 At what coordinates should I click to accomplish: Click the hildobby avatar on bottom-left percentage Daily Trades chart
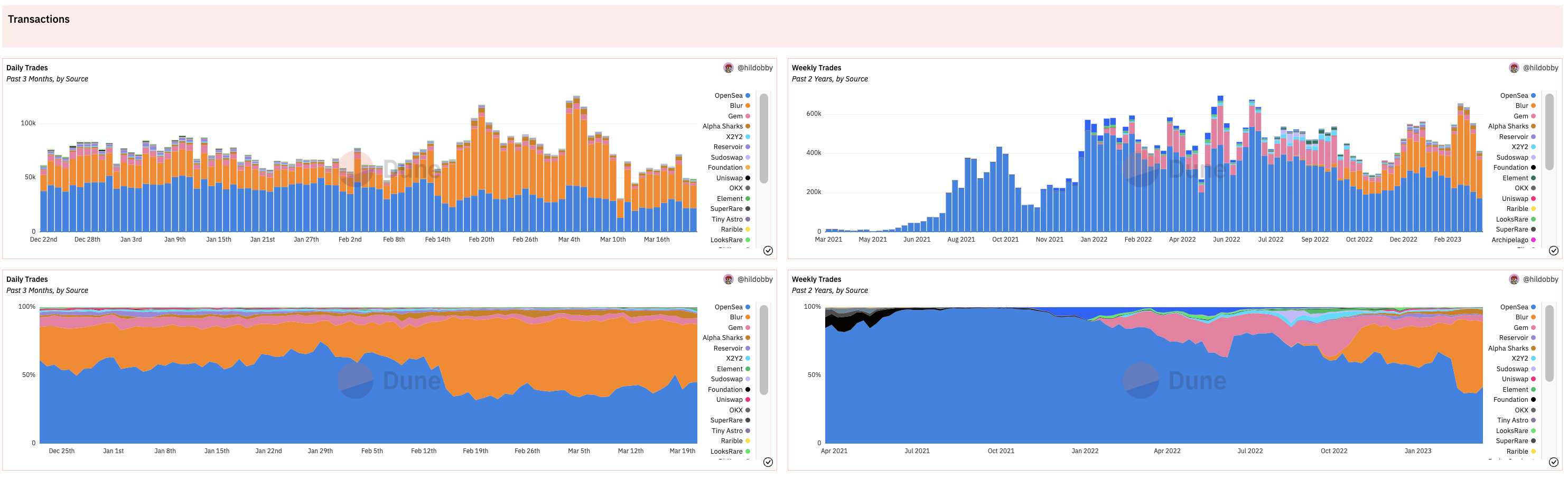point(728,279)
